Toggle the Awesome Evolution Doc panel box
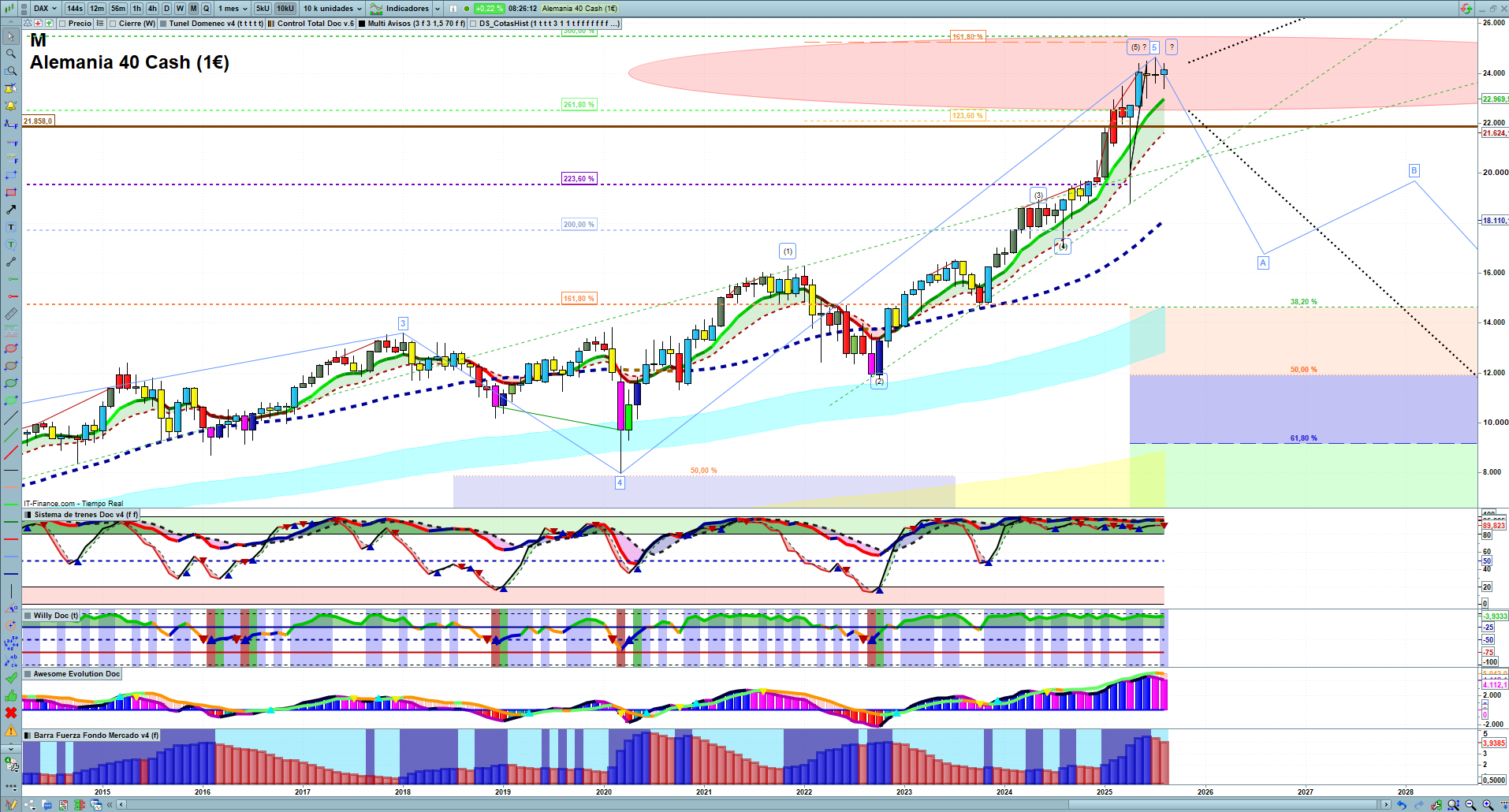Screen dimensions: 1509x812 [28, 674]
